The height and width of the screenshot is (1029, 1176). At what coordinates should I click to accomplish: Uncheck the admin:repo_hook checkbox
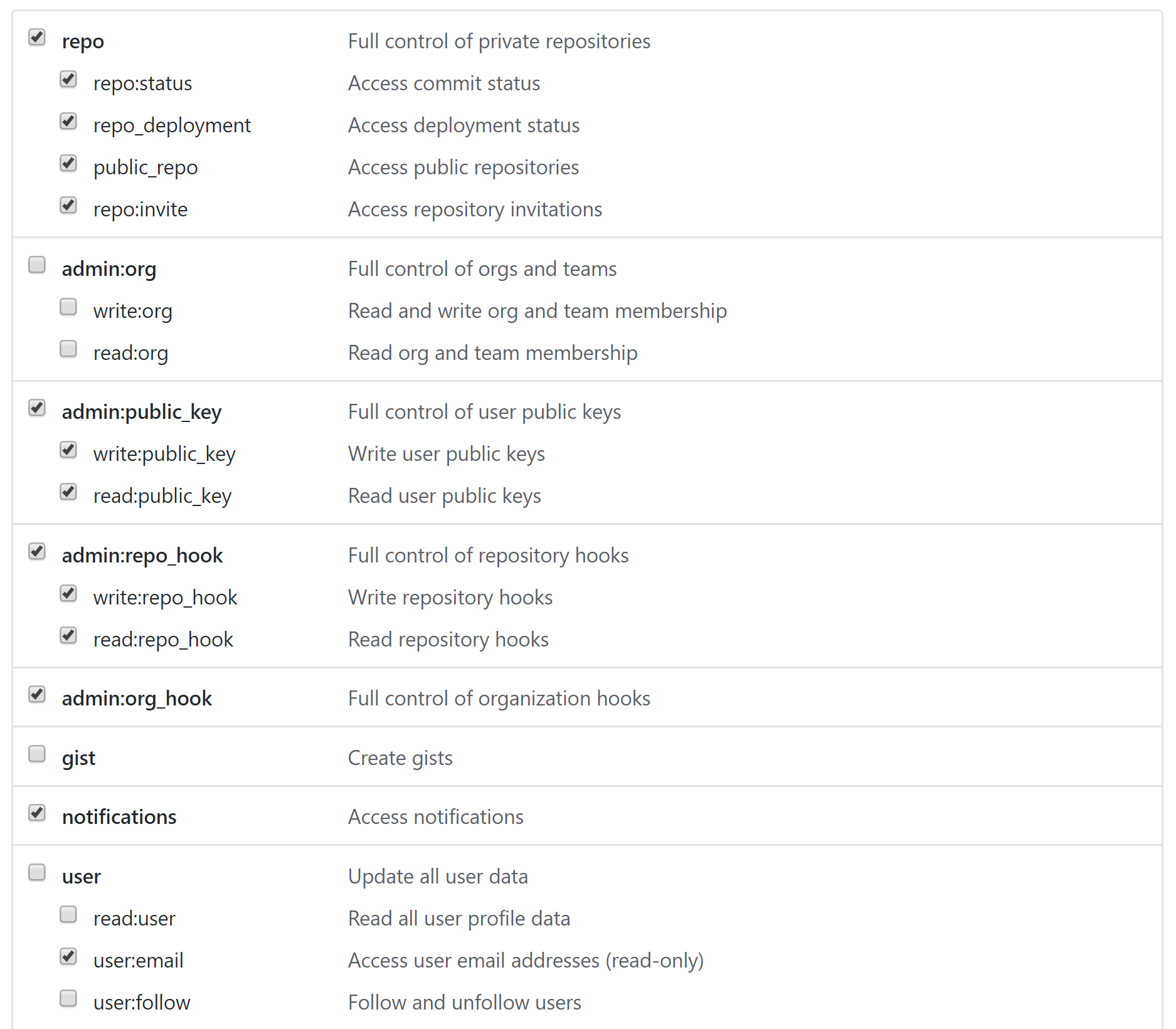click(x=37, y=552)
